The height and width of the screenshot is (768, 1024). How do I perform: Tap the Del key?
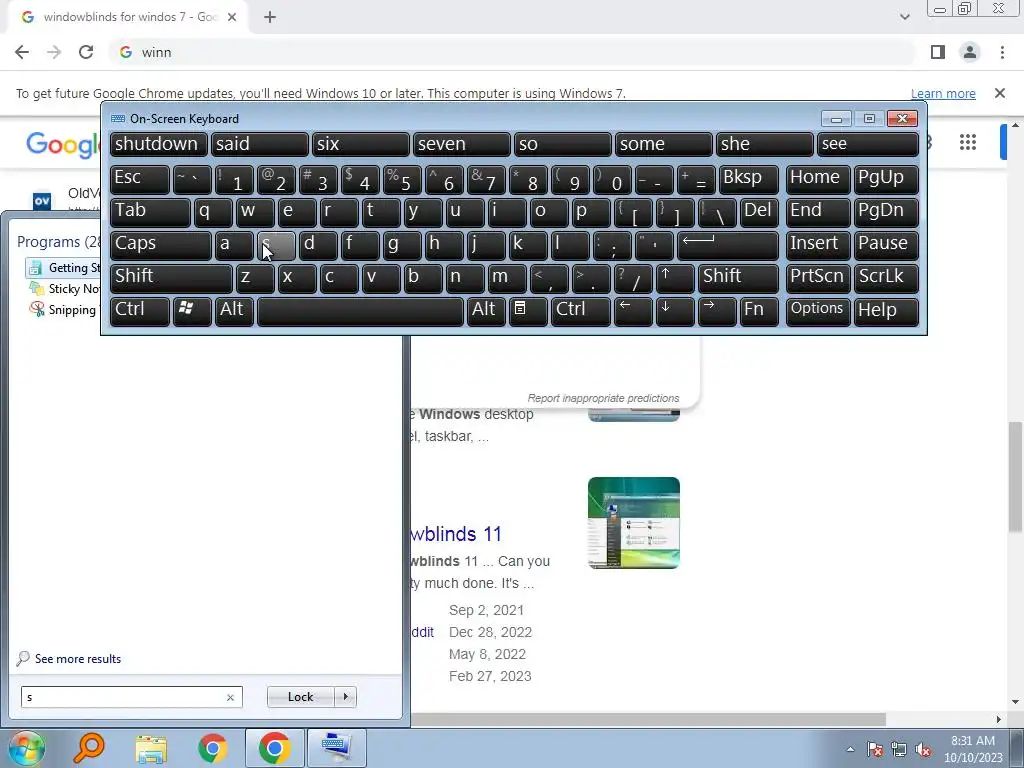tap(759, 212)
